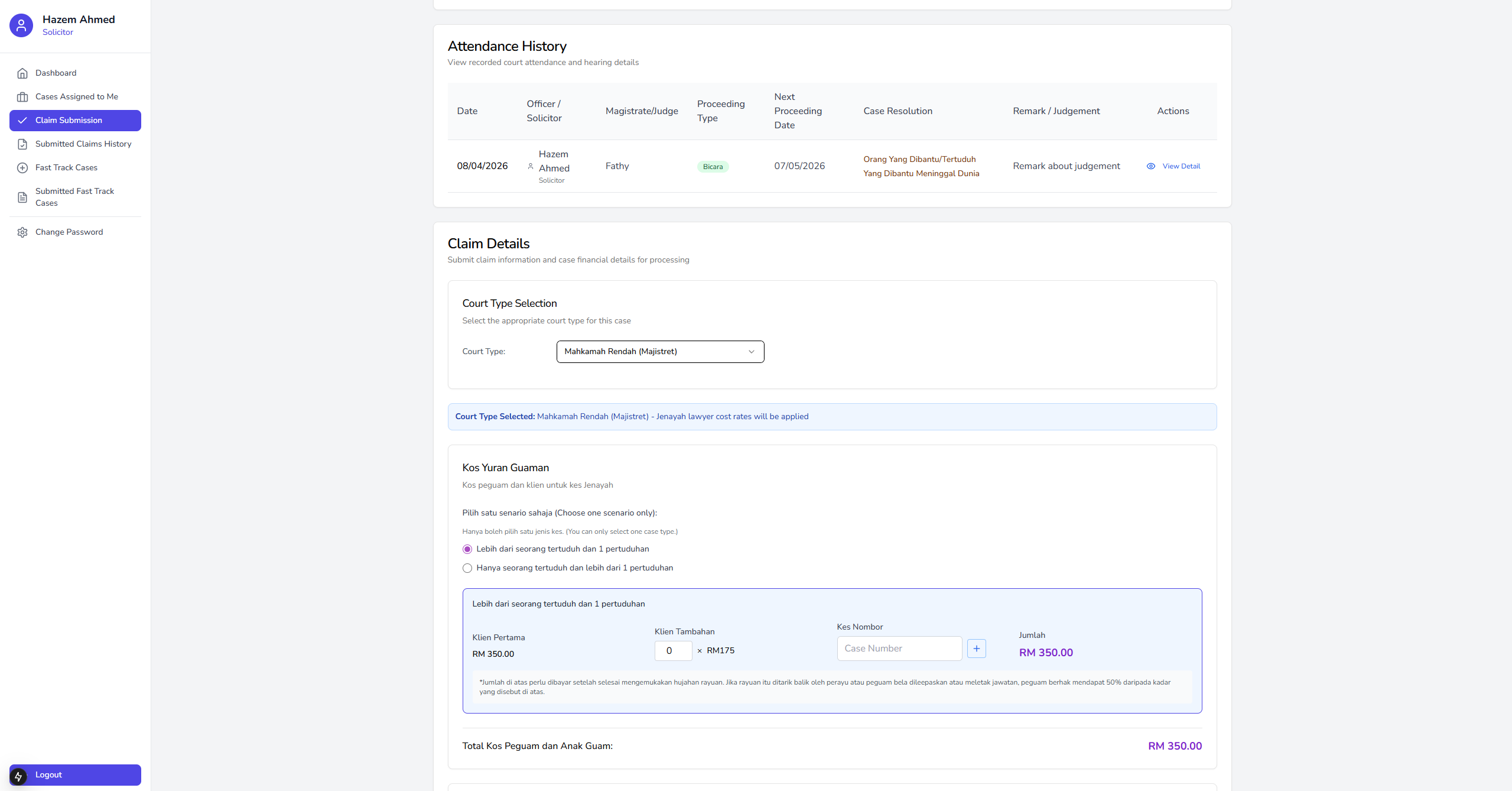Open the Court Type dropdown
1512x791 pixels.
point(659,352)
